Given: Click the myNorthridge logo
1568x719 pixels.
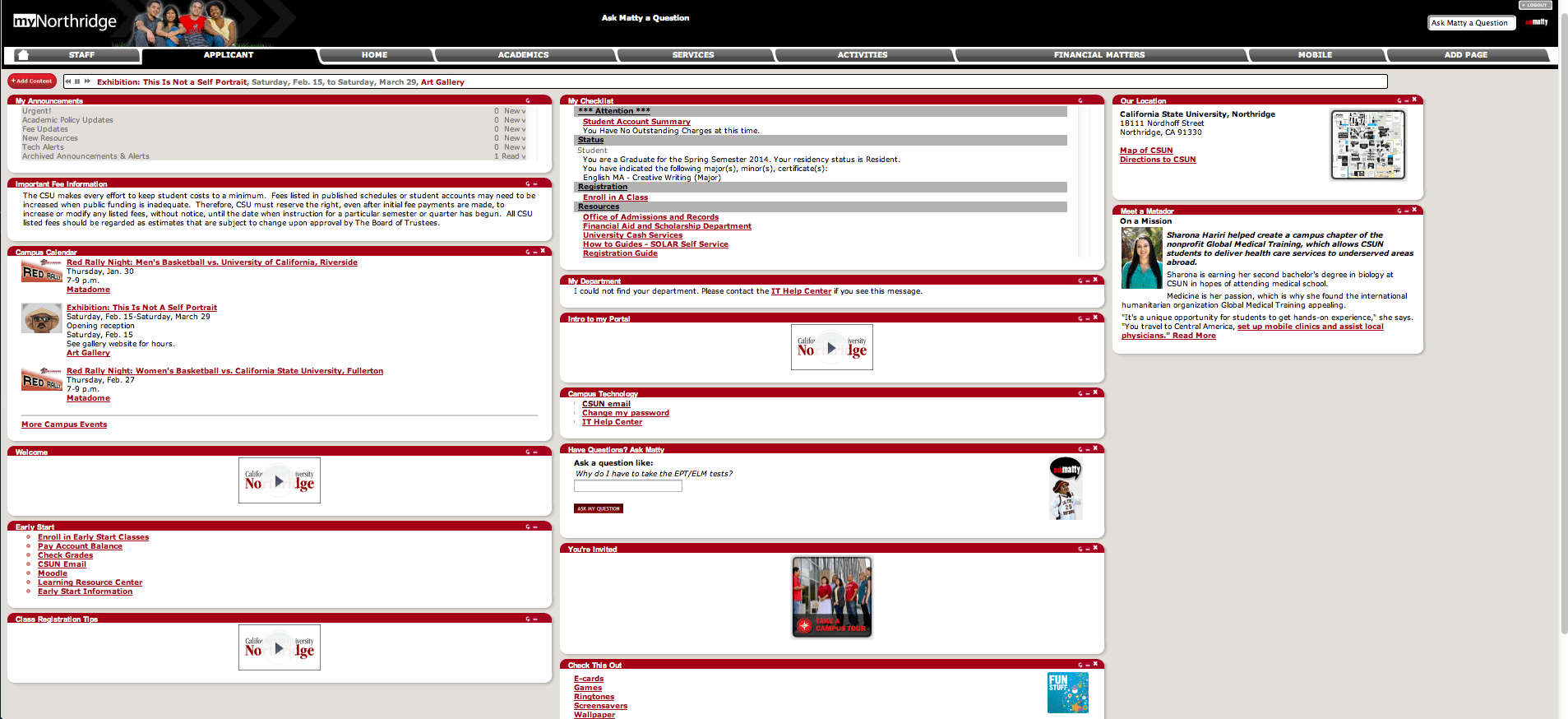Looking at the screenshot, I should coord(65,21).
